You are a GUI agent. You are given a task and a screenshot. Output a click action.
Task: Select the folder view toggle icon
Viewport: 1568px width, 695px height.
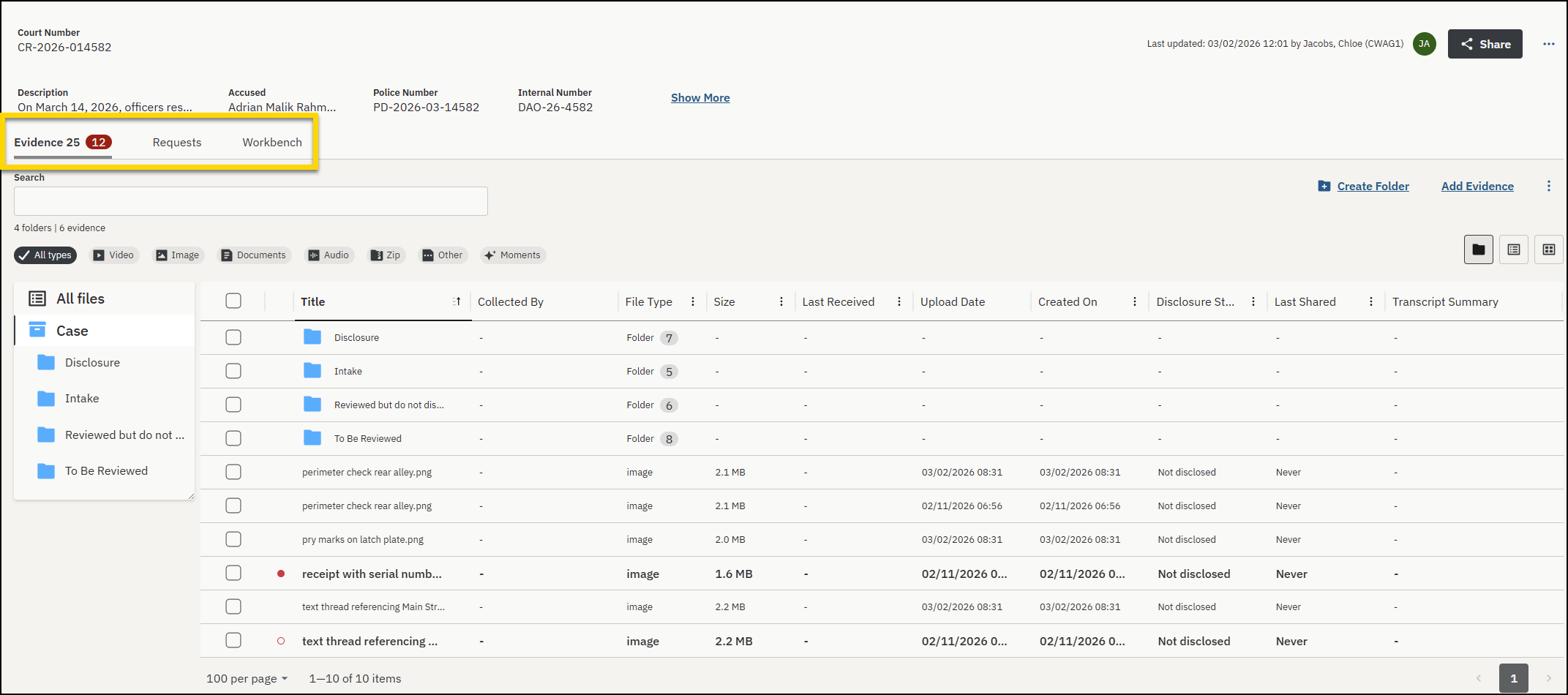point(1478,249)
